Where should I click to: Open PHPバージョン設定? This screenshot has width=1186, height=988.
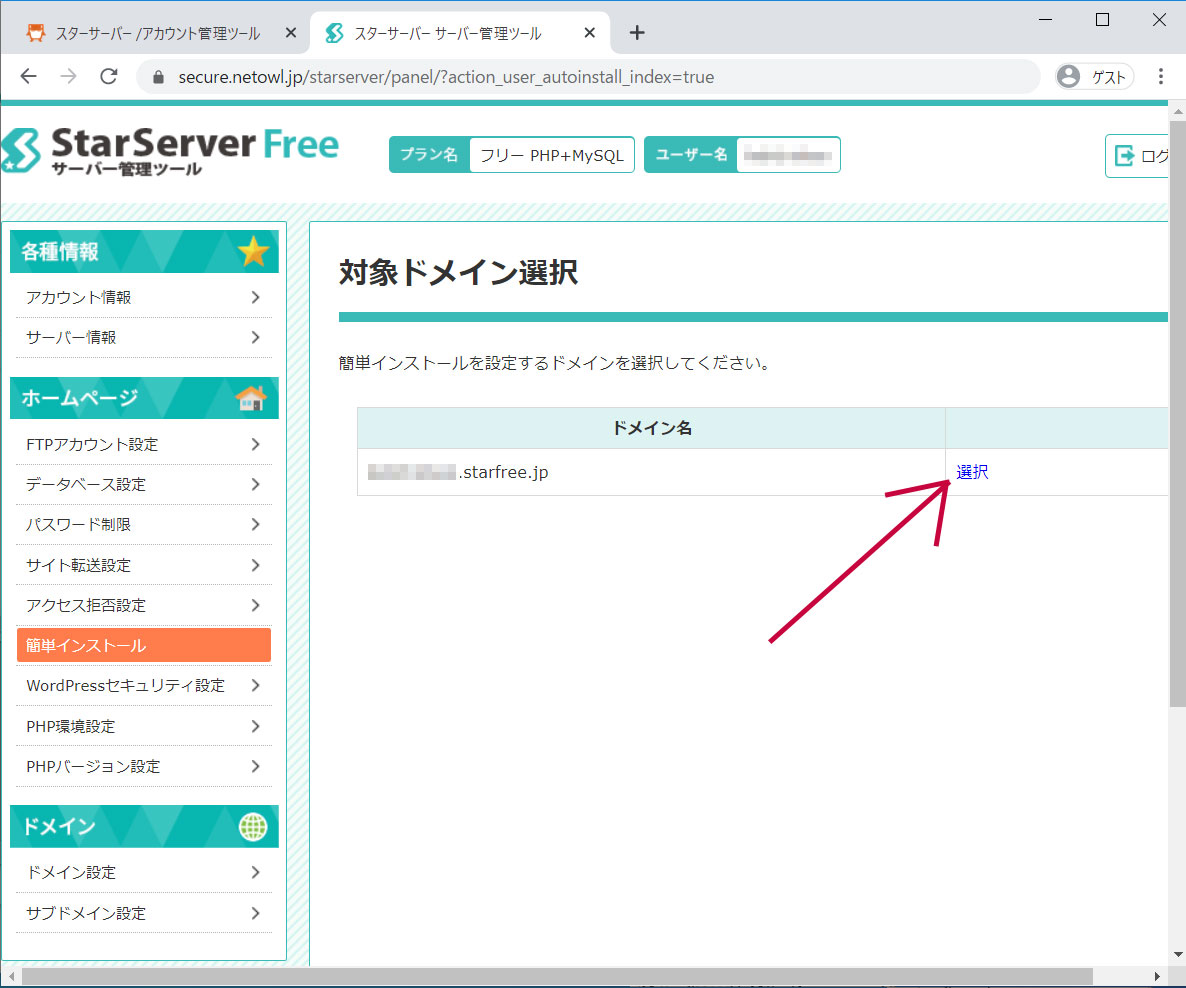click(144, 766)
